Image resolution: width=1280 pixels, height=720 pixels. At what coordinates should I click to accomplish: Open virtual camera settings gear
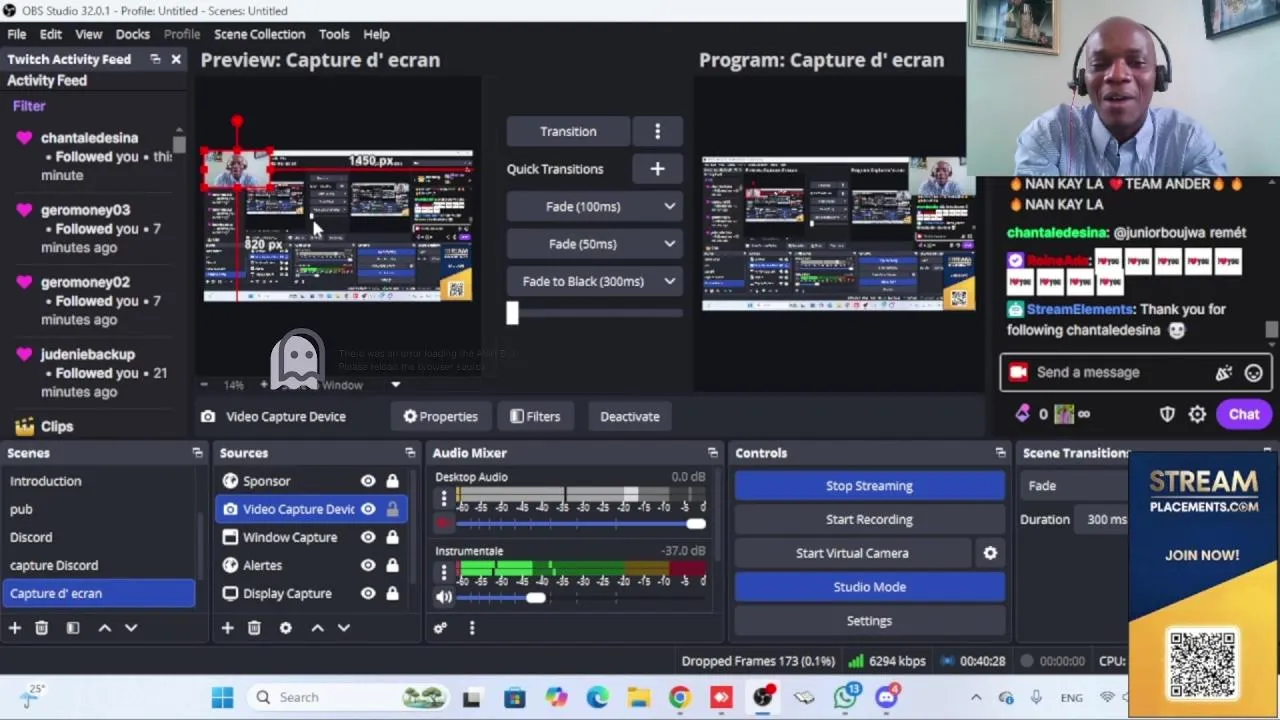coord(990,553)
